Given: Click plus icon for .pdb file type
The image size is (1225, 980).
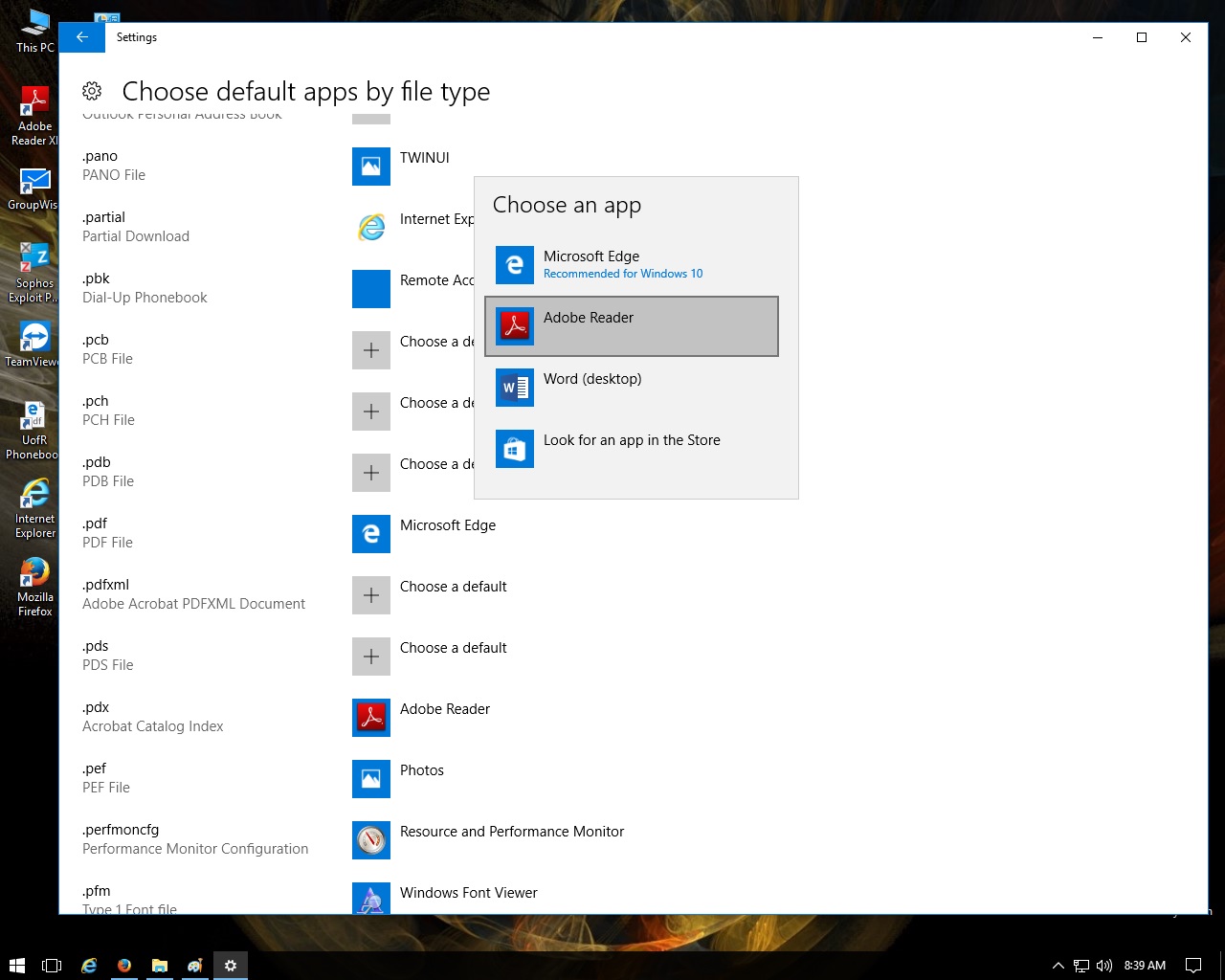Looking at the screenshot, I should click(371, 473).
